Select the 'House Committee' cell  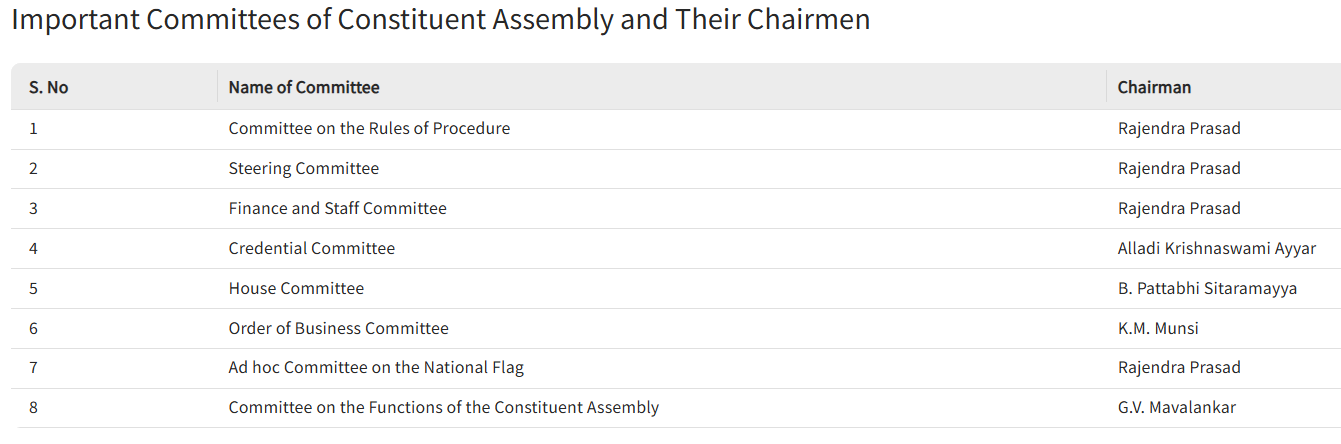pos(296,288)
